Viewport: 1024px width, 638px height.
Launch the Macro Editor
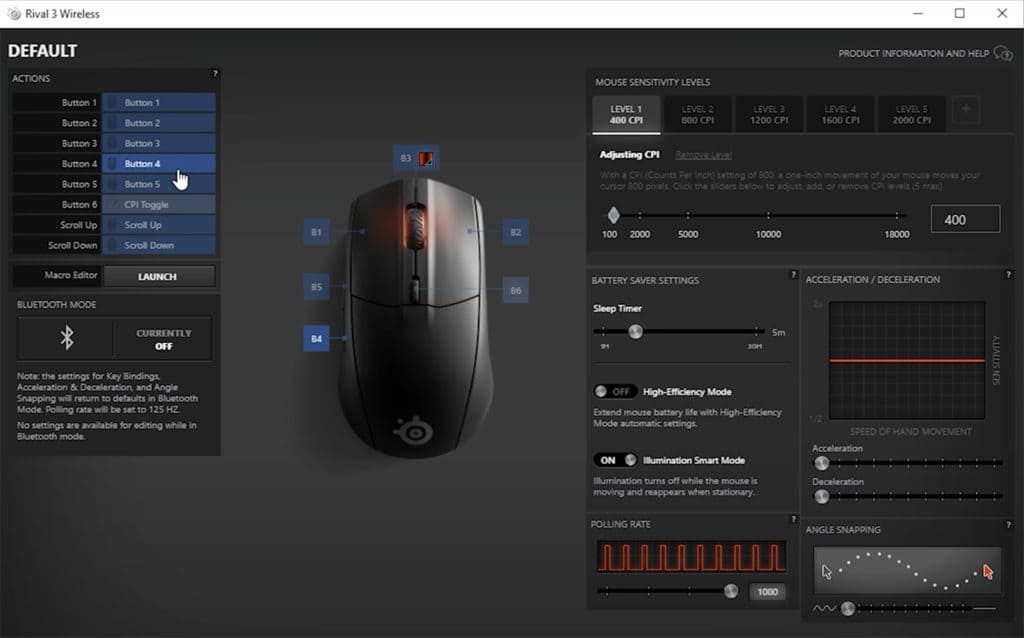(x=159, y=276)
